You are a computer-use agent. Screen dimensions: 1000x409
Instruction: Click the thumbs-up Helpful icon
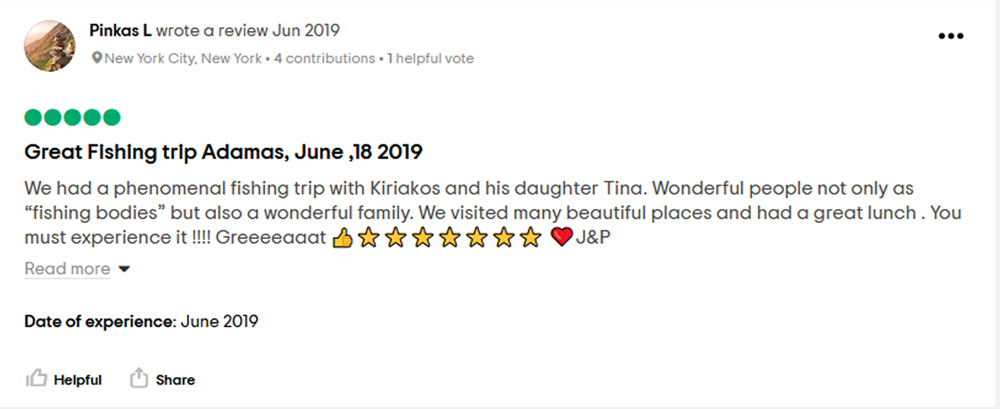click(37, 379)
